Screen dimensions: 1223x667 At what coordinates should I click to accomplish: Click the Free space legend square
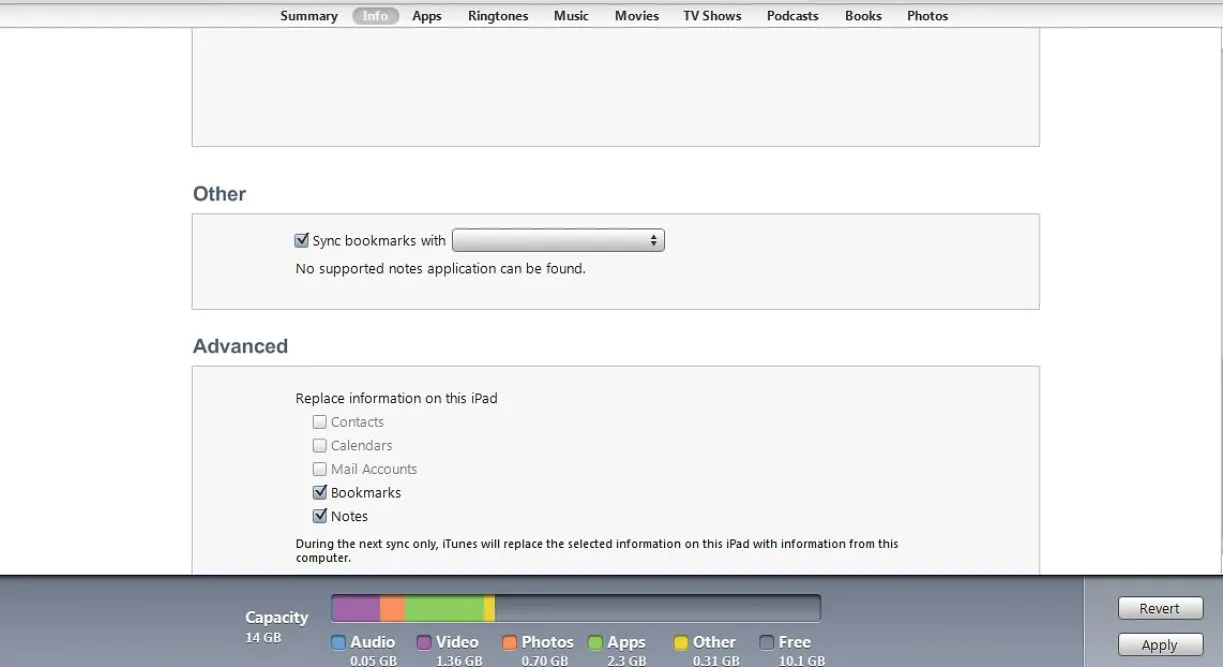pyautogui.click(x=767, y=643)
